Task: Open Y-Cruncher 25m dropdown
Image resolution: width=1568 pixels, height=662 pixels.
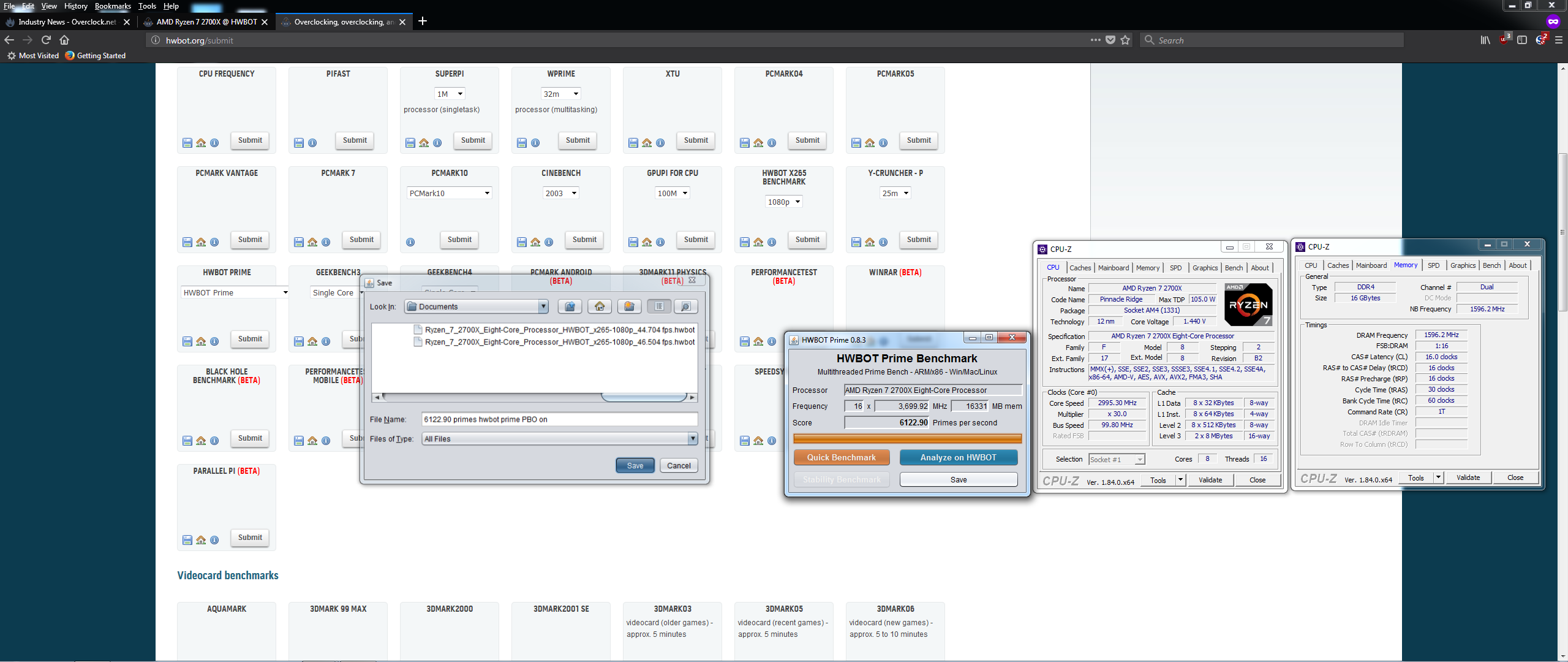Action: coord(895,193)
